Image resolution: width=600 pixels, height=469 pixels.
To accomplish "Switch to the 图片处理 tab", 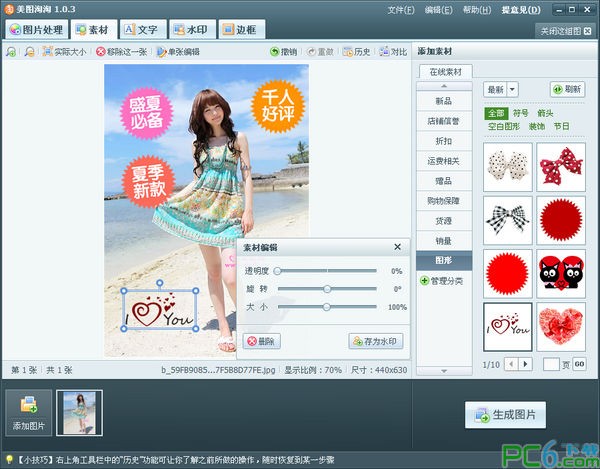I will tap(37, 29).
